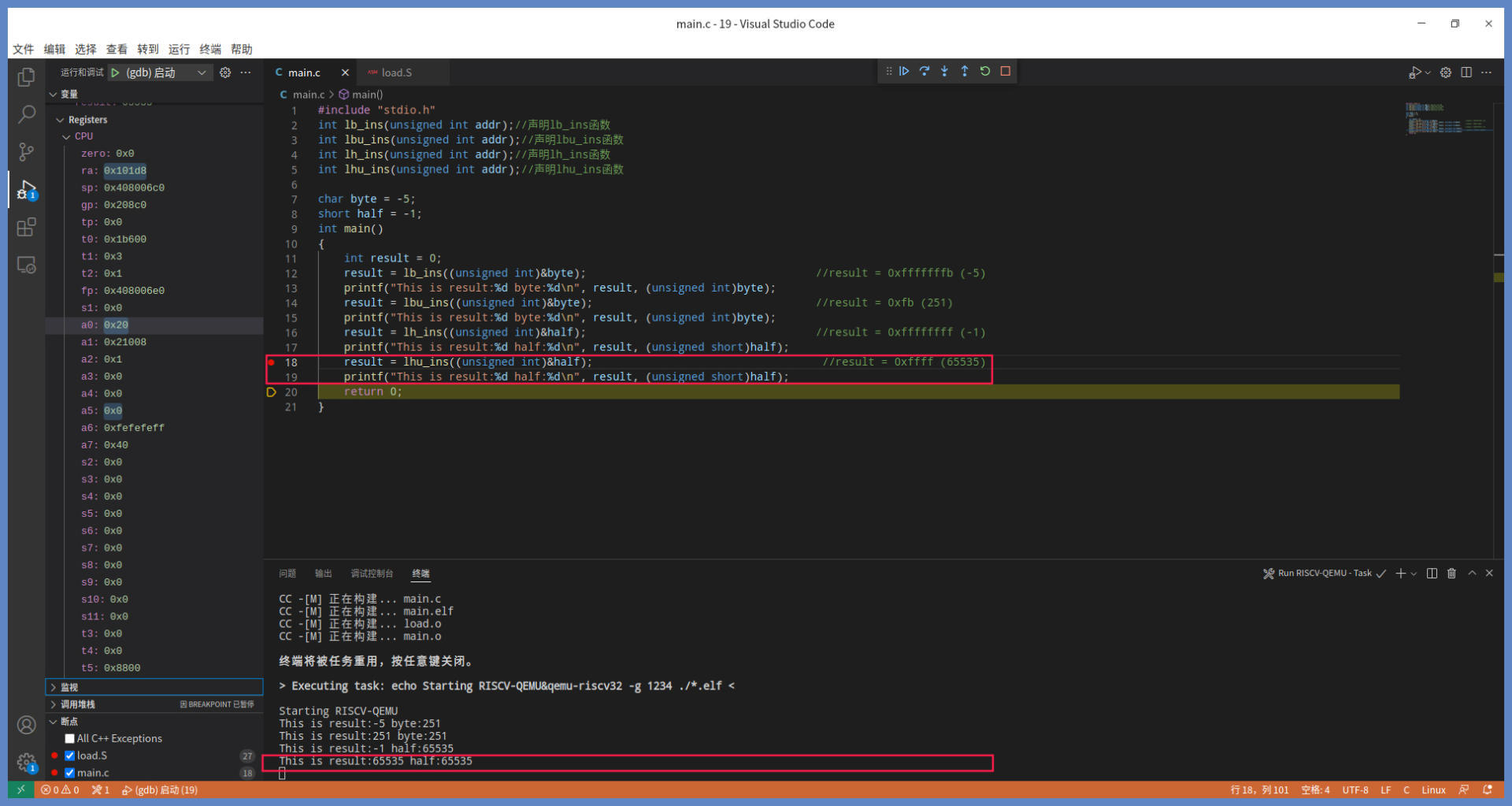Click Continue in debug toolbar

(x=904, y=72)
